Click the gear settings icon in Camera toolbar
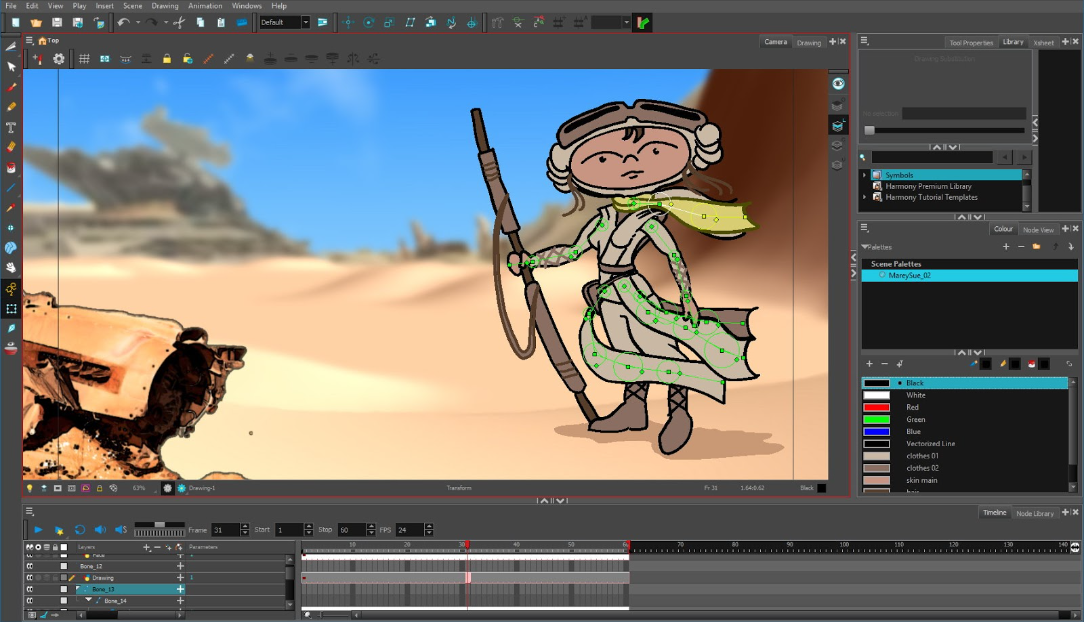1084x622 pixels. 59,59
